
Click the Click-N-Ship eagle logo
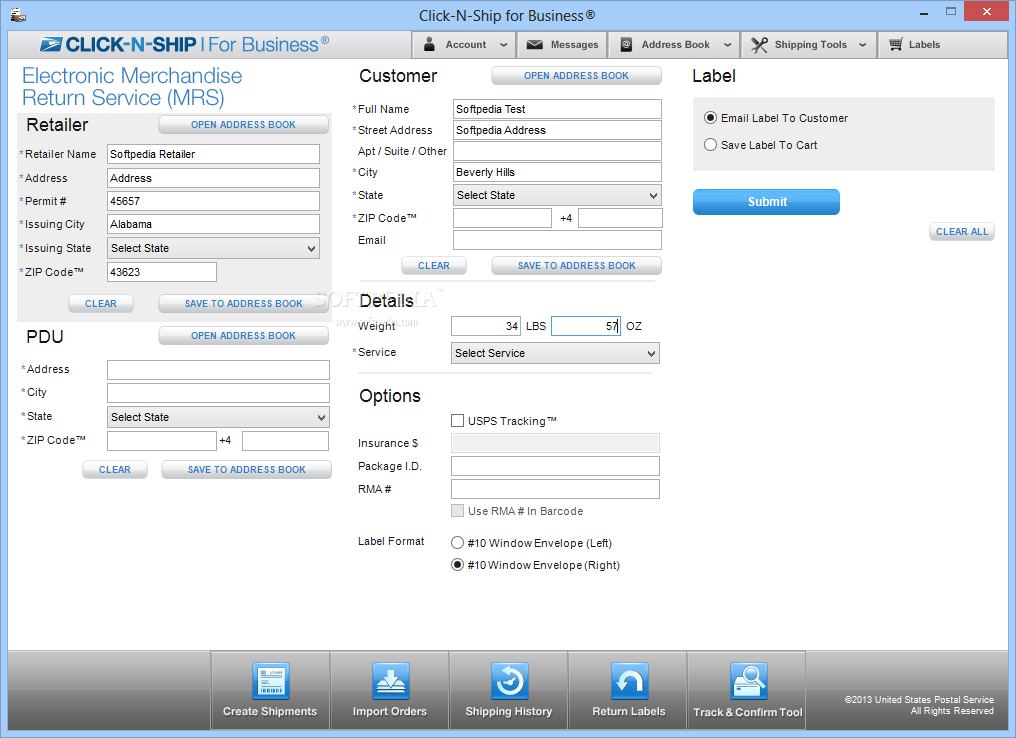point(51,44)
